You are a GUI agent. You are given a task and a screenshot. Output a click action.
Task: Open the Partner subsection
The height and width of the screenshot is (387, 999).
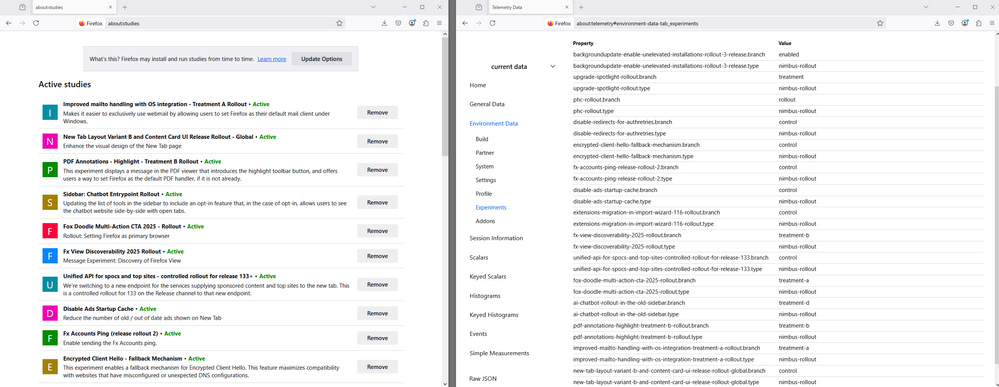[484, 153]
